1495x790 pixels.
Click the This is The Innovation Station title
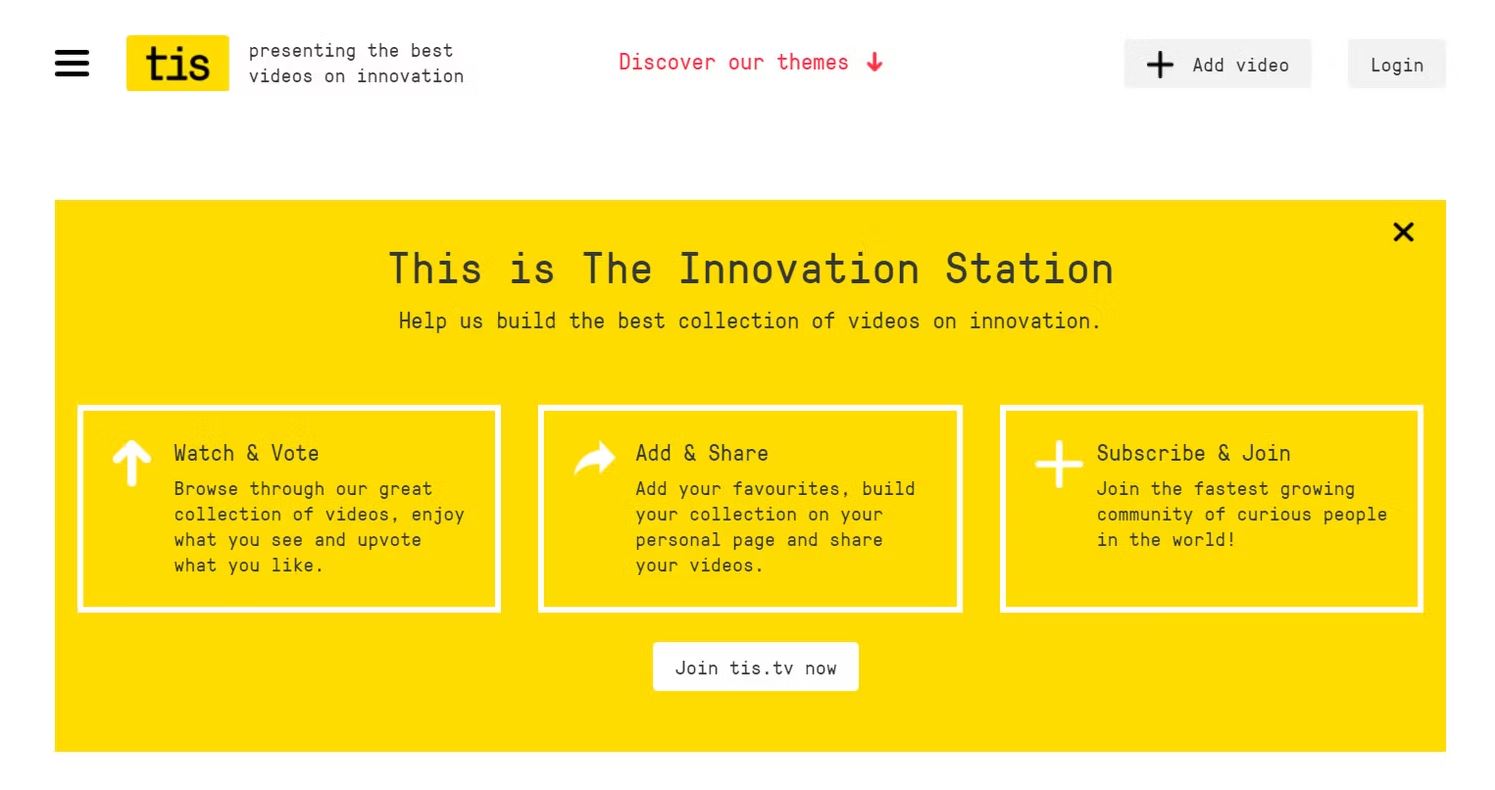[751, 269]
